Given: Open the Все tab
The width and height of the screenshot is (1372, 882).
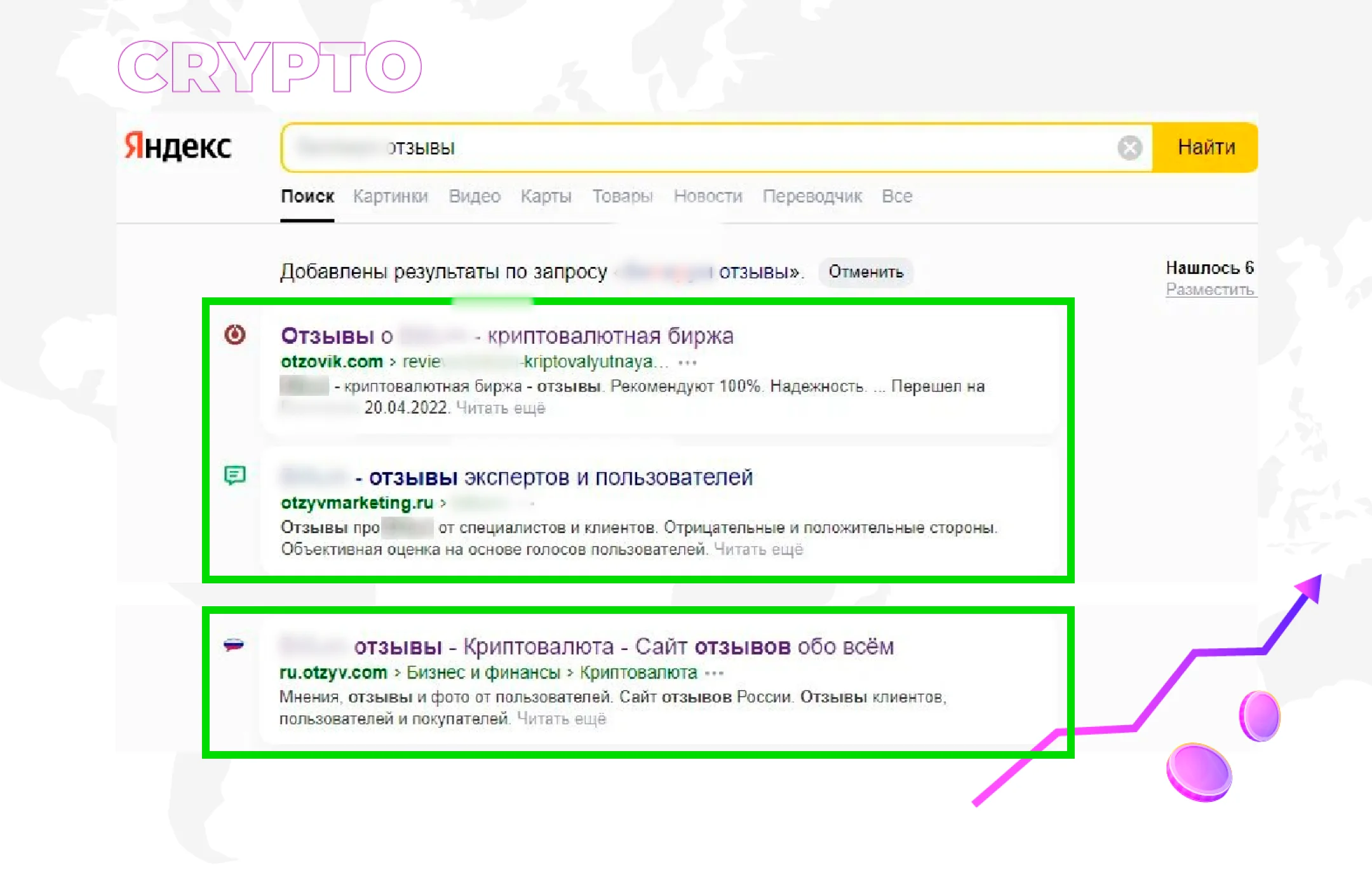Looking at the screenshot, I should [897, 196].
